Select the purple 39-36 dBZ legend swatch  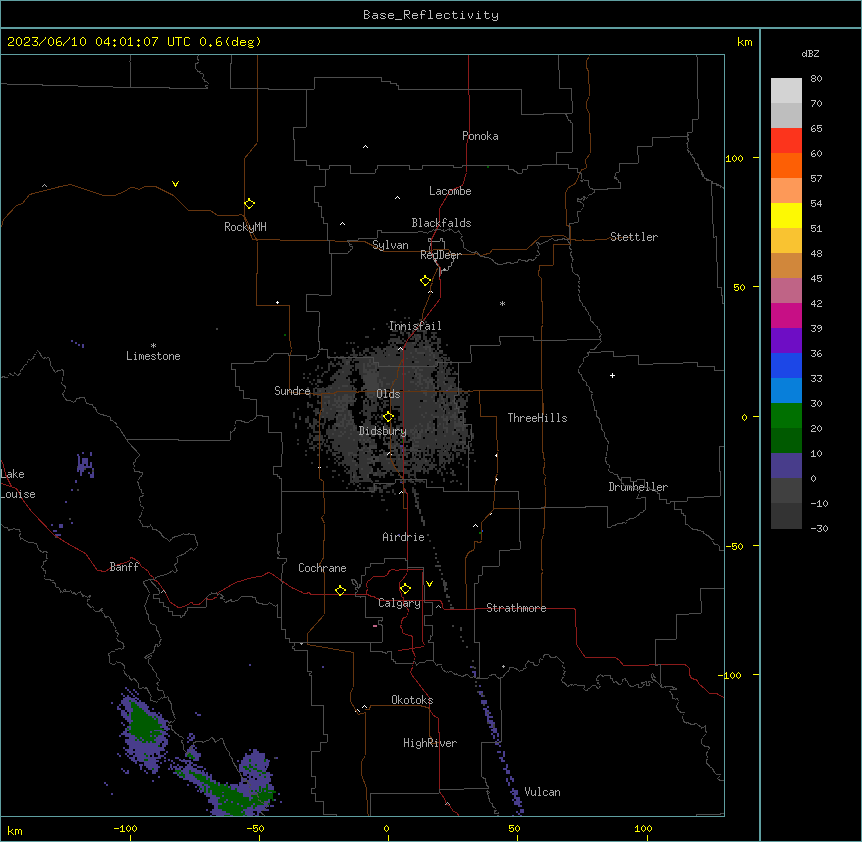(786, 341)
